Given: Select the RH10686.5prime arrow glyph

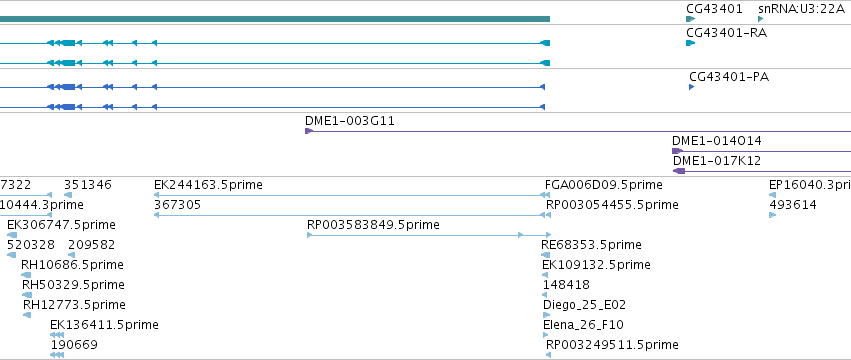Looking at the screenshot, I should click(x=26, y=275).
